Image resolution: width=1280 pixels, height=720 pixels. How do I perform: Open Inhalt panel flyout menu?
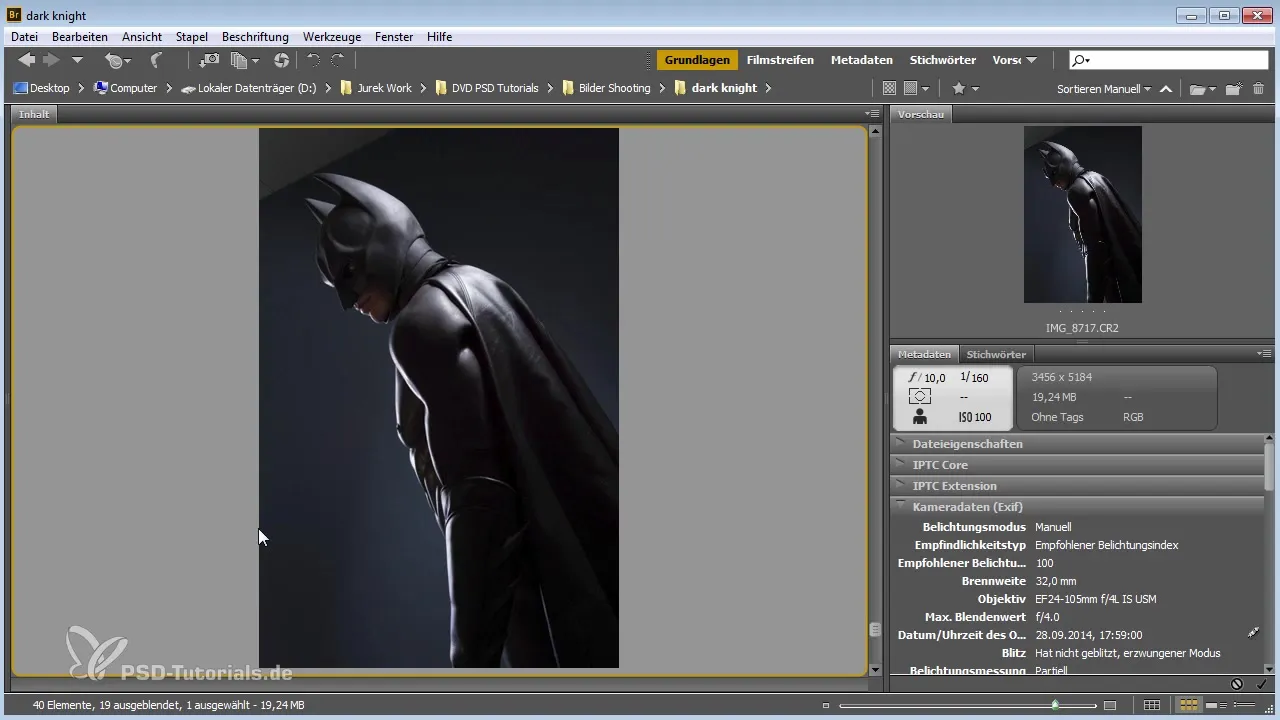click(x=872, y=114)
